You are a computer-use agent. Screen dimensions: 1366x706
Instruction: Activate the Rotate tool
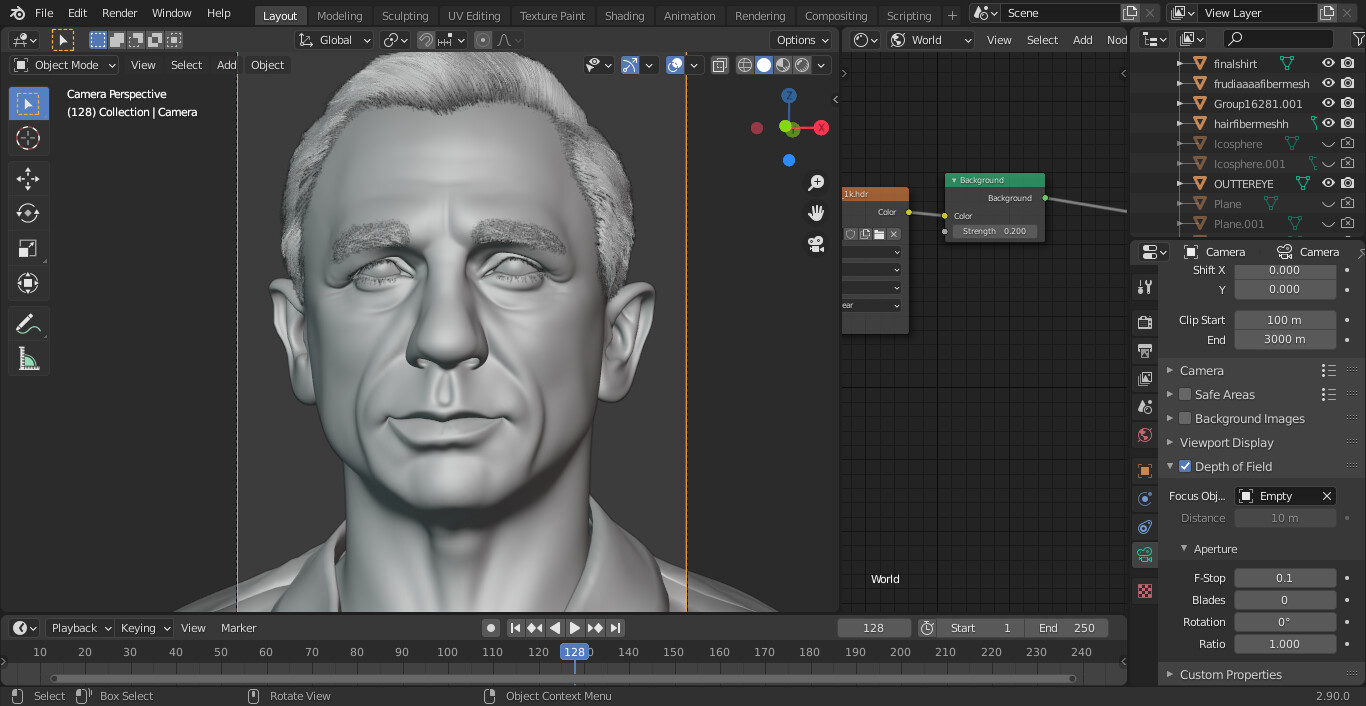28,214
